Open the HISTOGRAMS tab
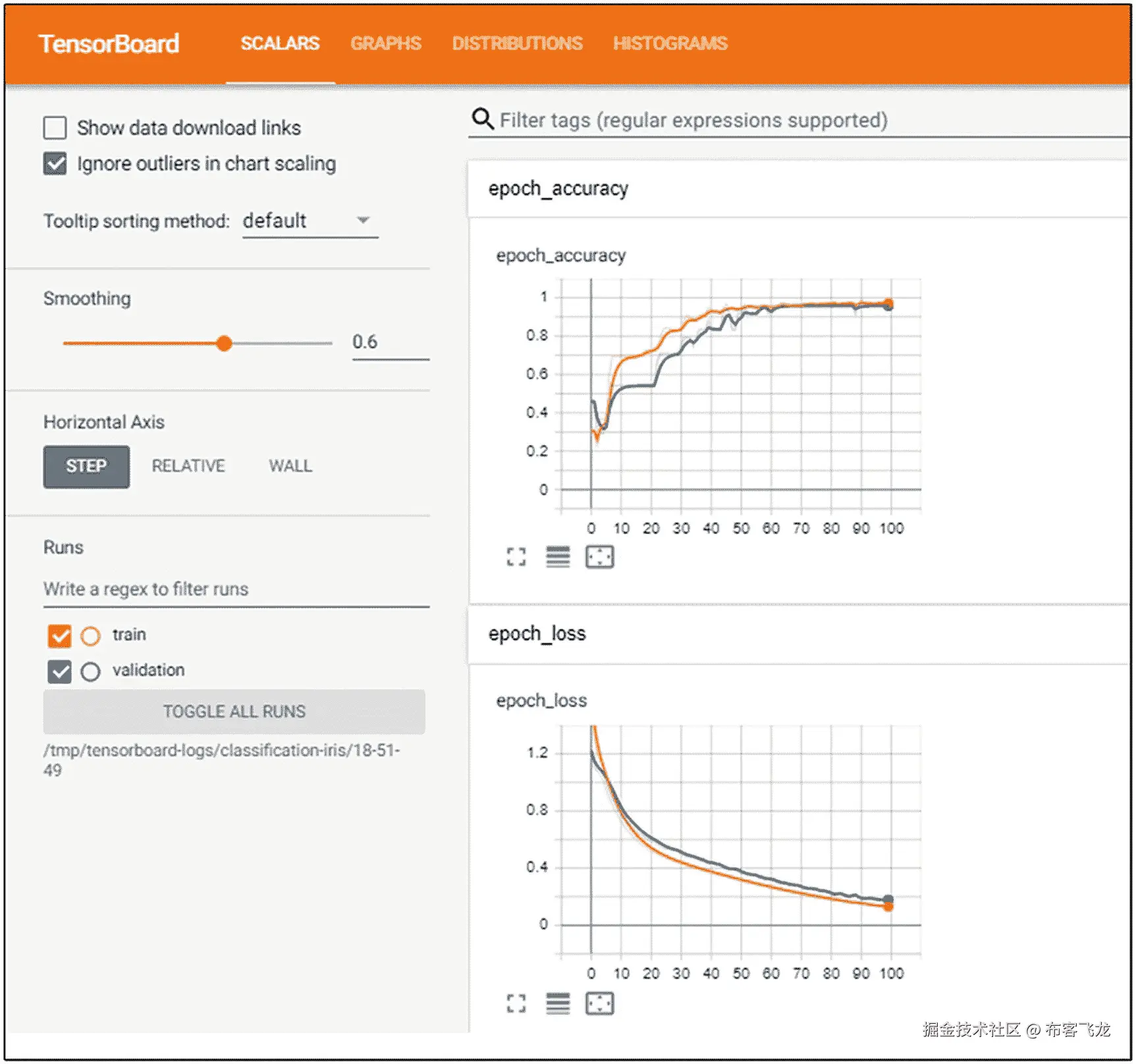Viewport: 1136px width, 1064px height. (670, 43)
